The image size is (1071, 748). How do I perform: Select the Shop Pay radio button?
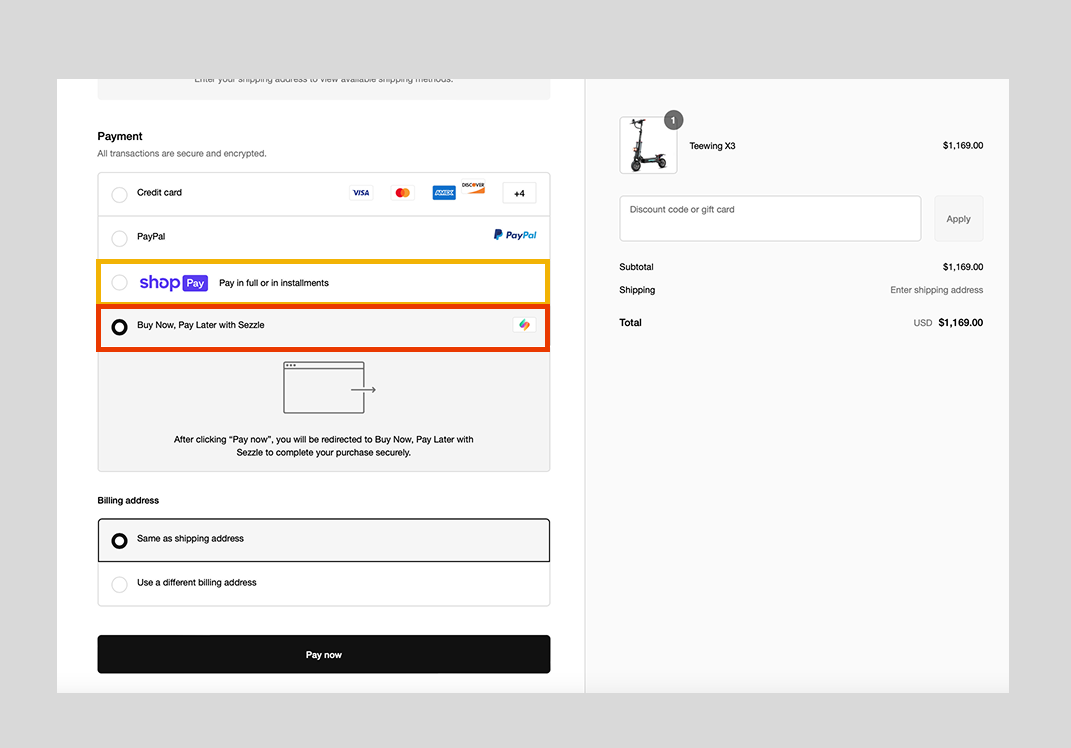[x=120, y=282]
